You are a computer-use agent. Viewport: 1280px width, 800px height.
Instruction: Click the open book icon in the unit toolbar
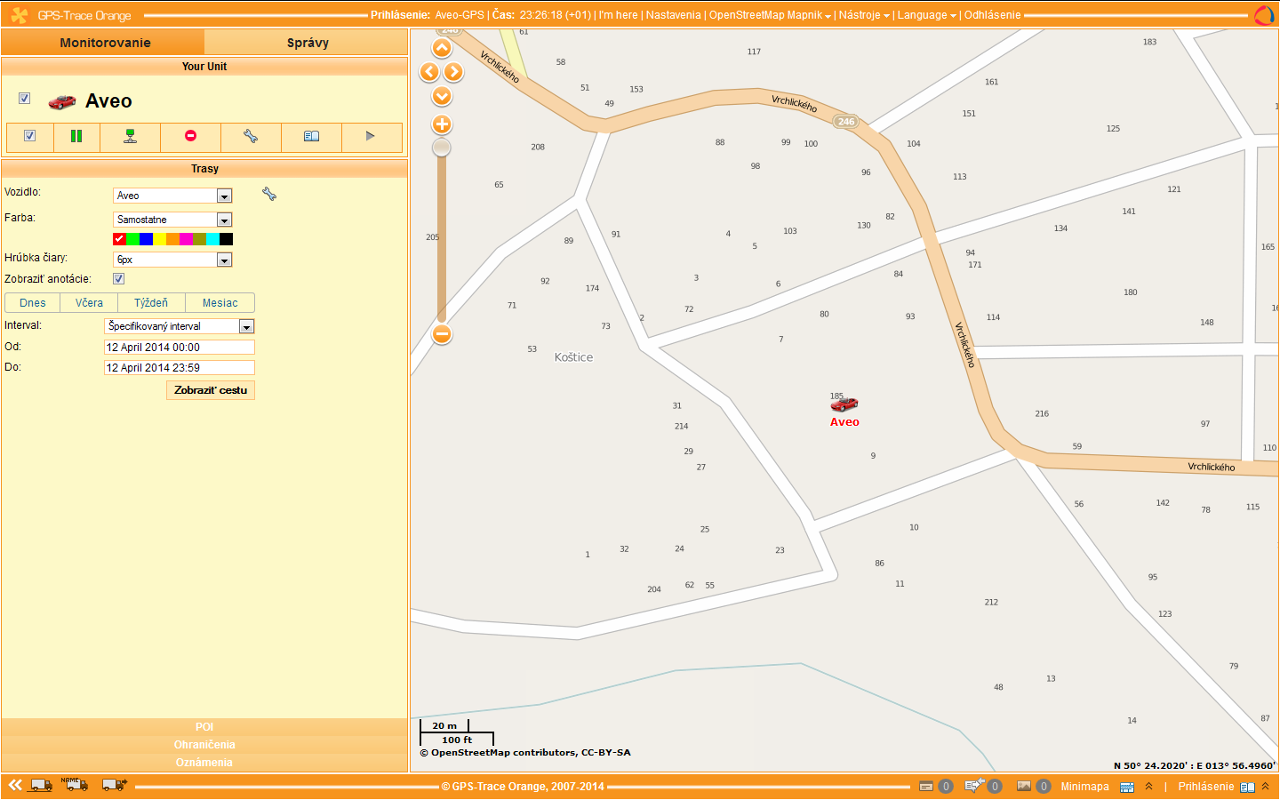(311, 136)
